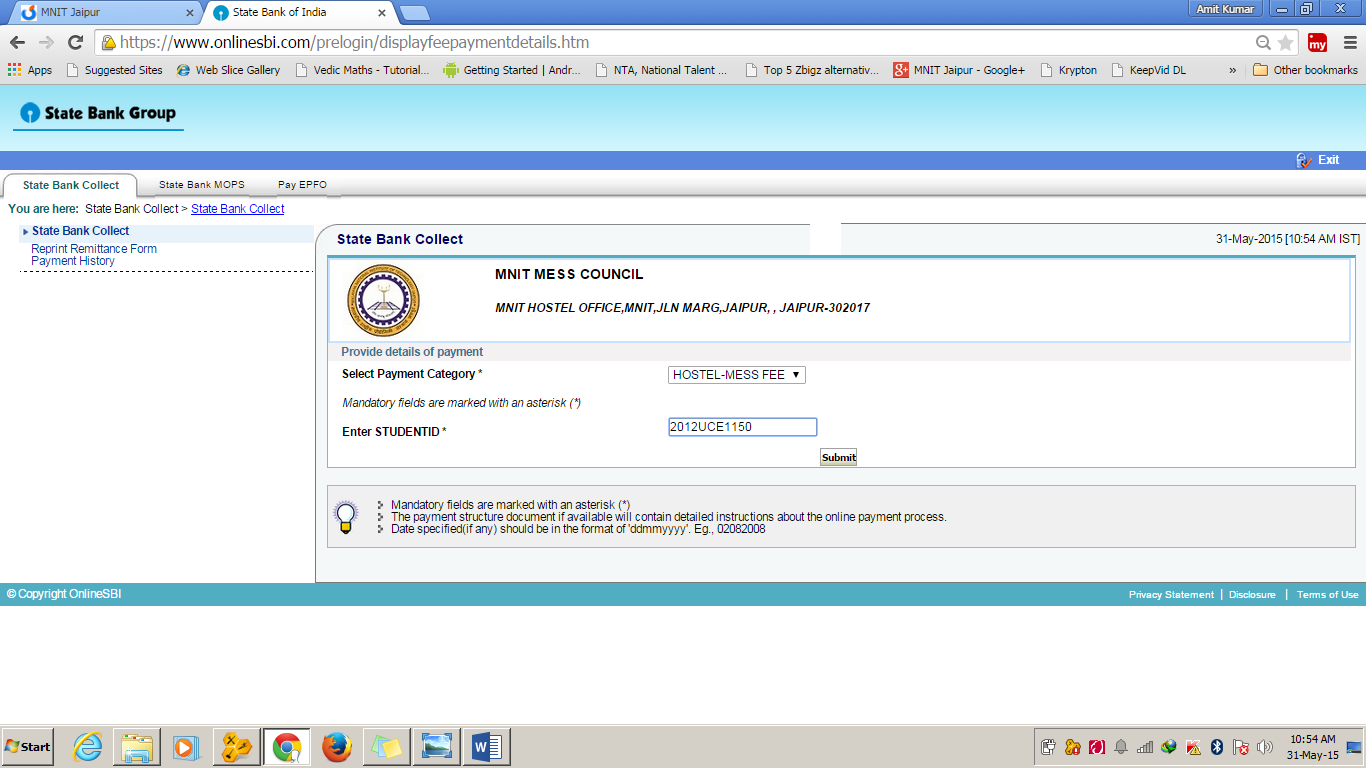Open the Terms of Use link

(1328, 595)
